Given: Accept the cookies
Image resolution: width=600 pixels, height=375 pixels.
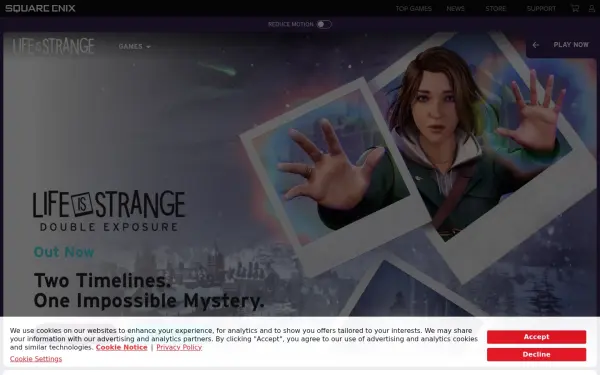Looking at the screenshot, I should coord(536,337).
